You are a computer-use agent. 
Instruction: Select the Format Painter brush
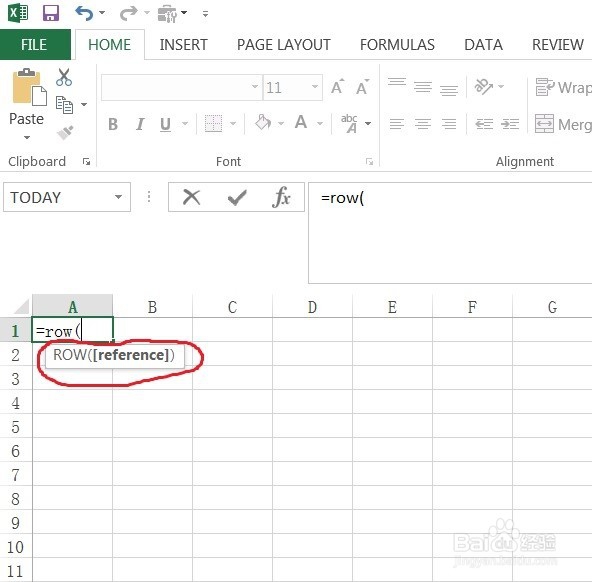click(x=65, y=132)
